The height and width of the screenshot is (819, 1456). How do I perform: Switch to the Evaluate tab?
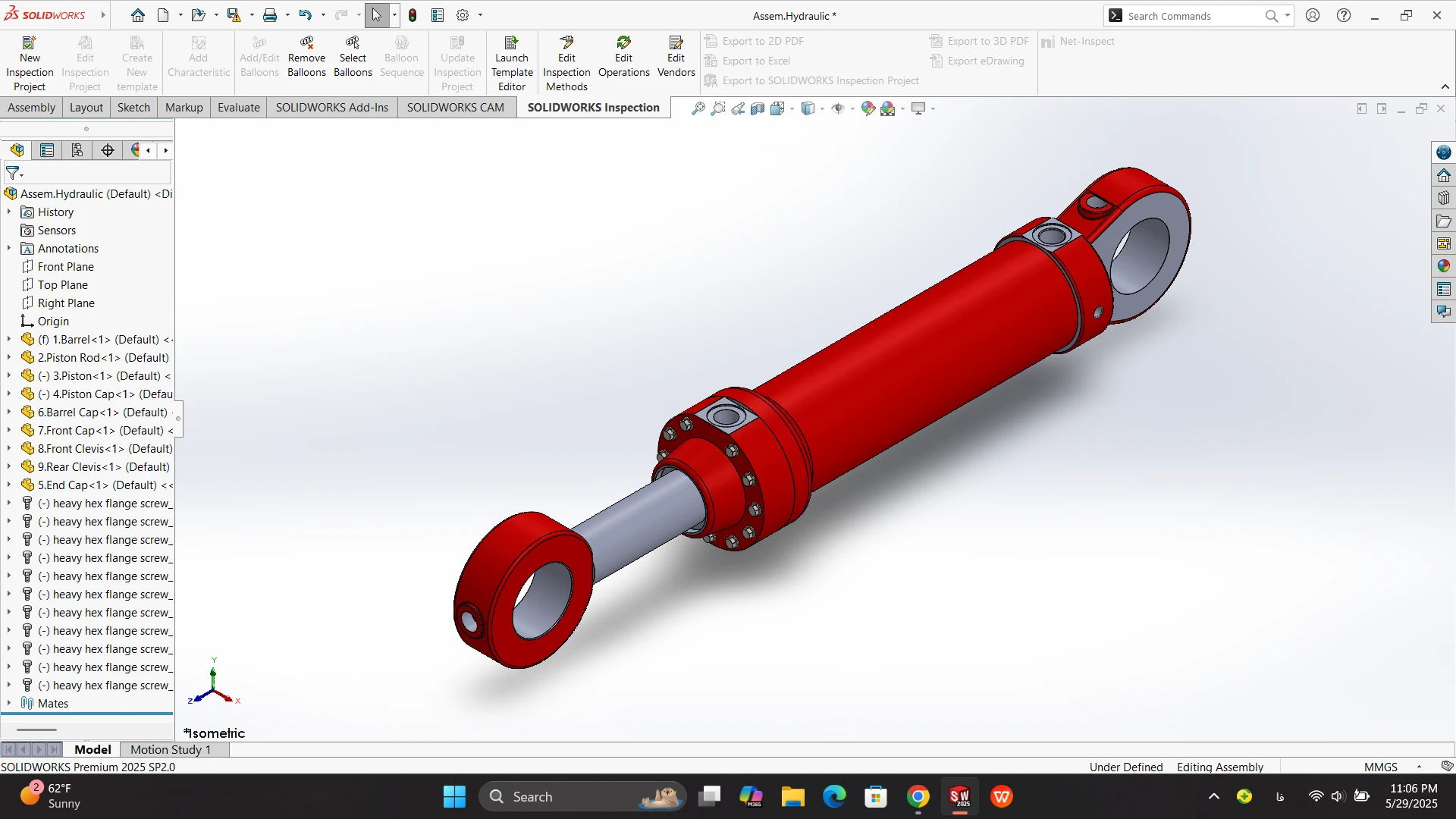(239, 108)
